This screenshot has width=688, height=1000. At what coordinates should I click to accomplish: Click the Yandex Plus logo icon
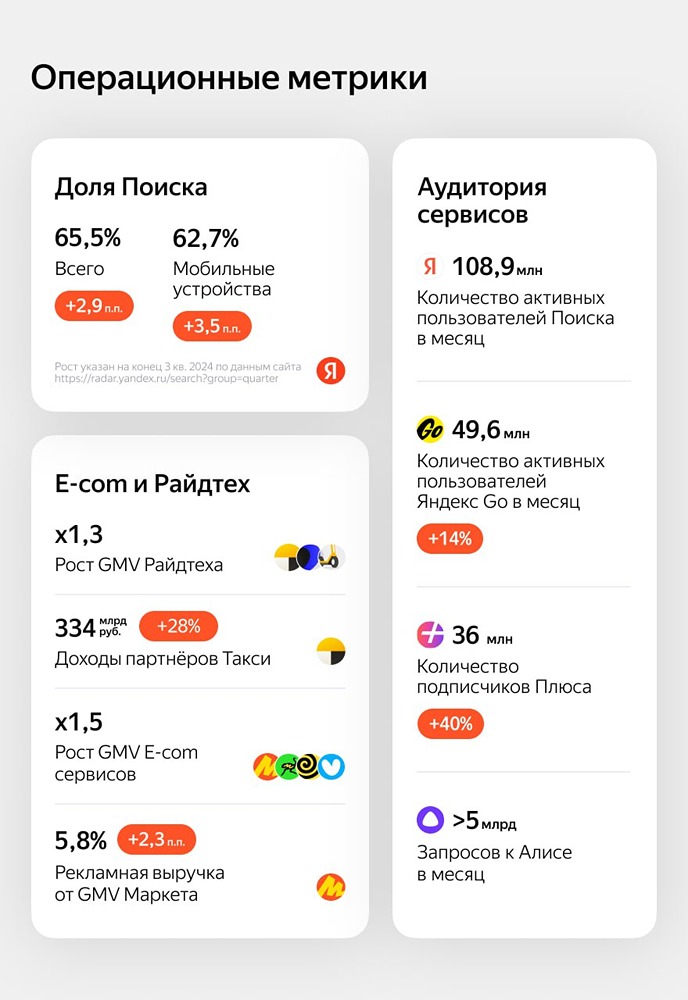pos(430,635)
